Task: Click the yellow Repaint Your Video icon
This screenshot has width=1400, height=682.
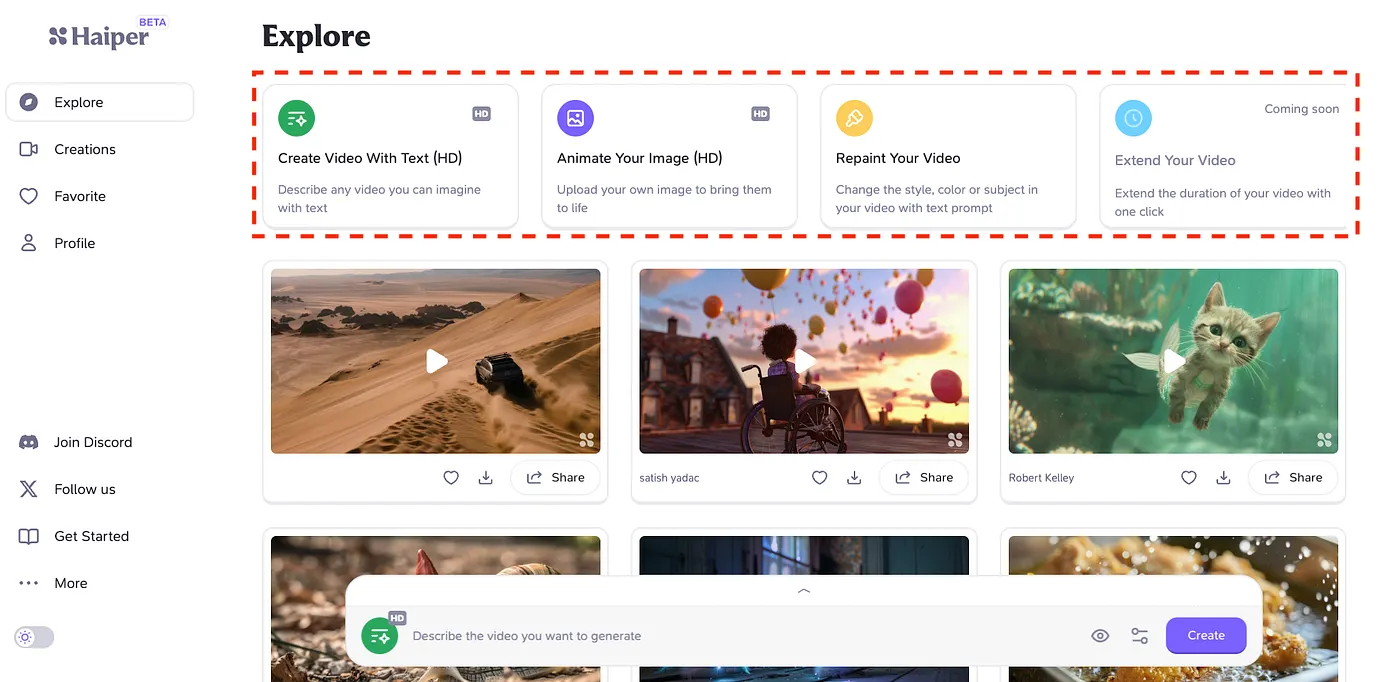Action: point(854,118)
